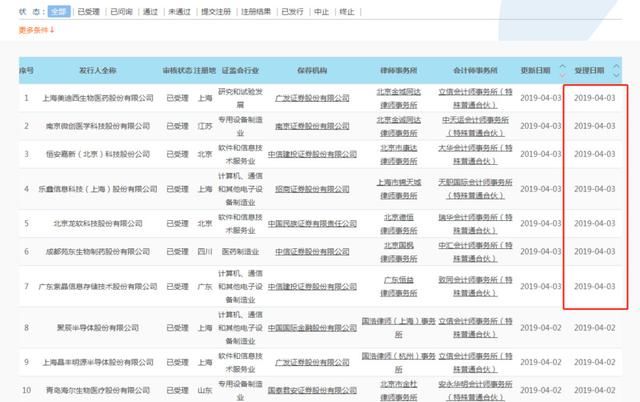Open accounting firm link 中天运会计师事务所

(475, 126)
